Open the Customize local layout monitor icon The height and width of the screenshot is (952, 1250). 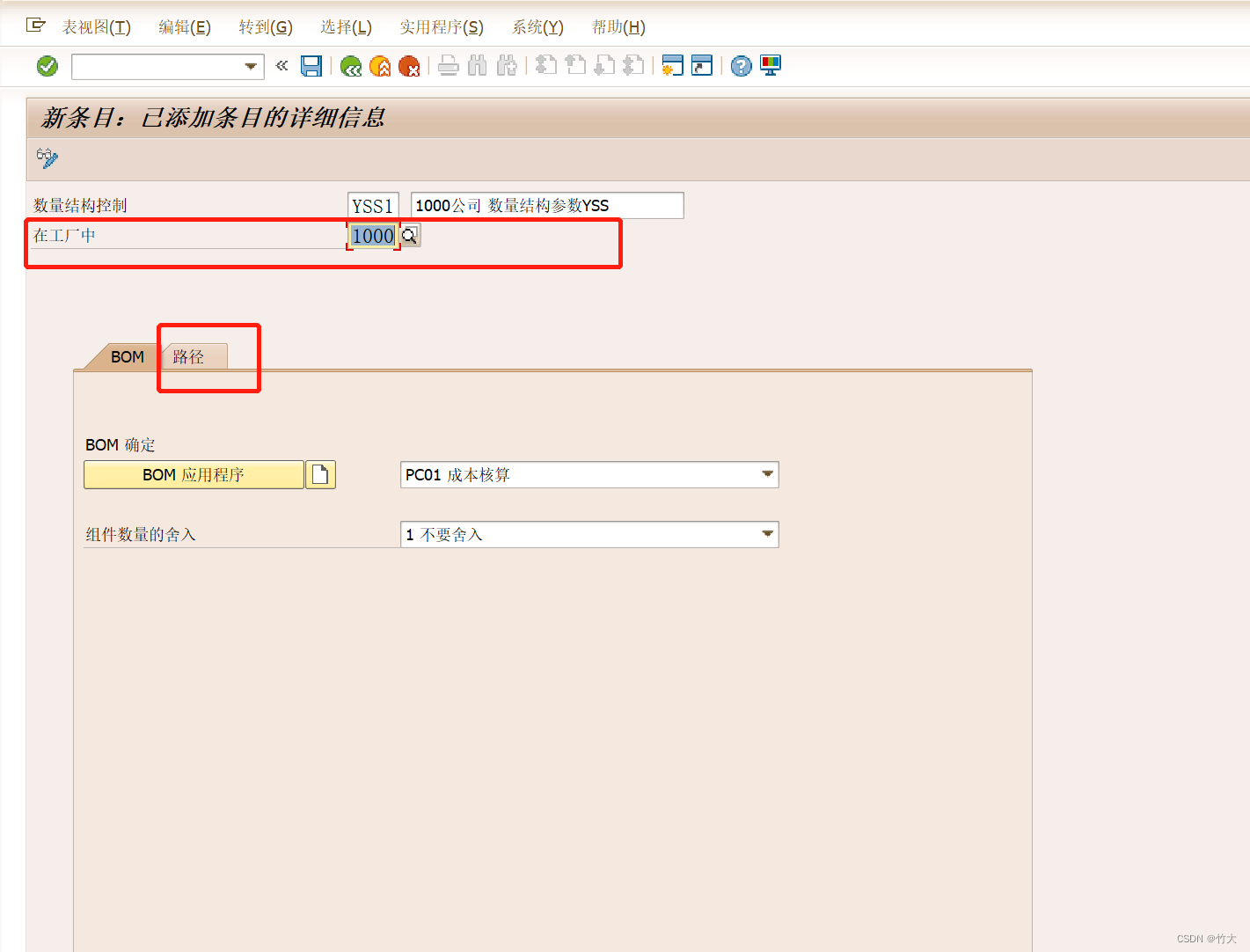click(x=771, y=65)
